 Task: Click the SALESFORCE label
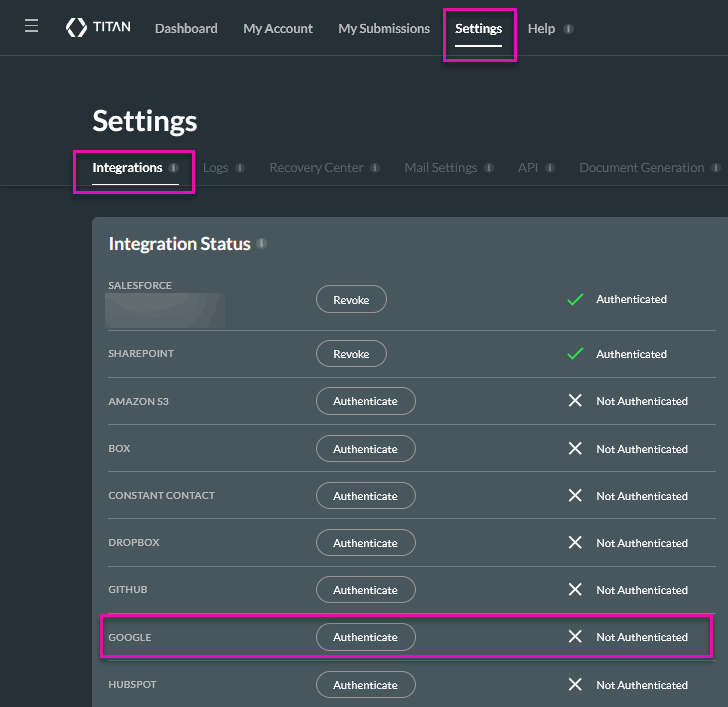[140, 285]
